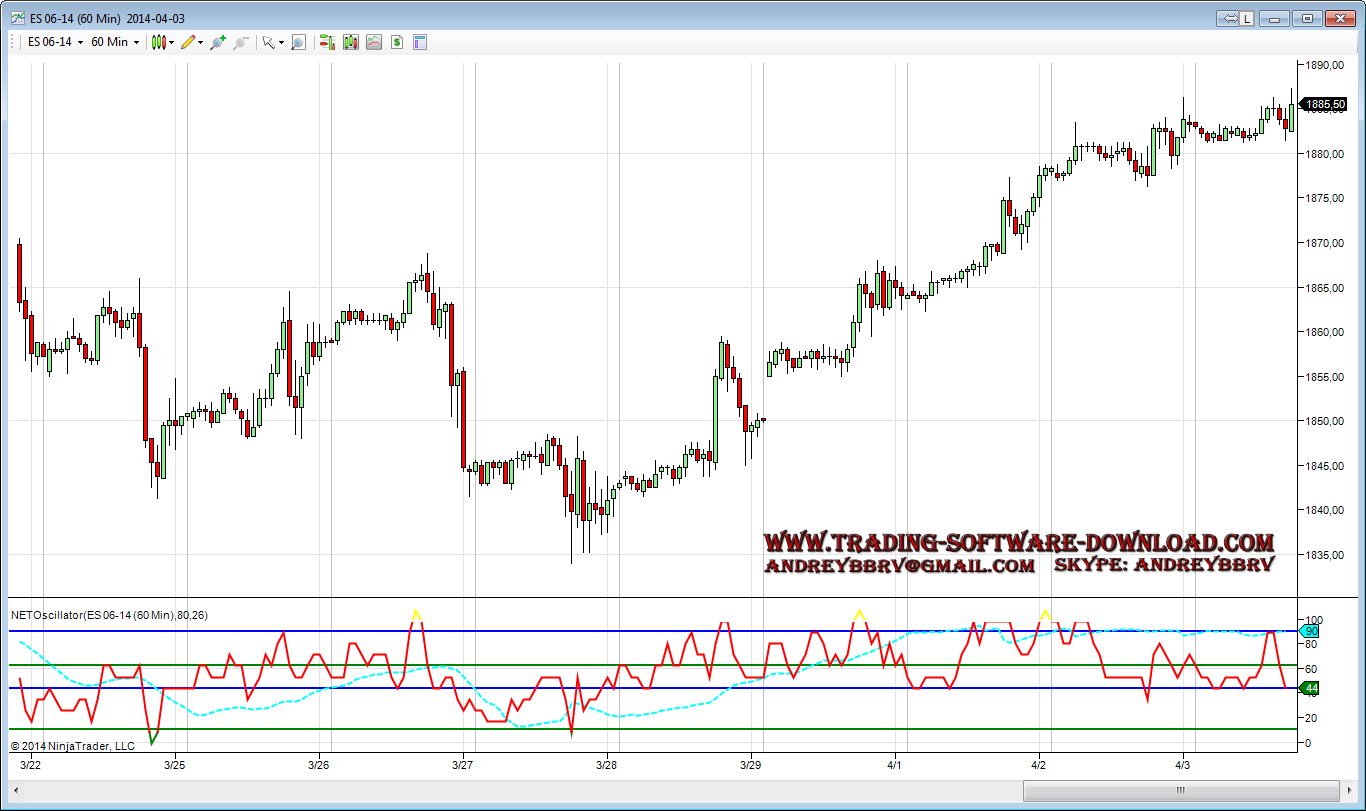Toggle the window link L button
The height and width of the screenshot is (811, 1366).
1247,18
